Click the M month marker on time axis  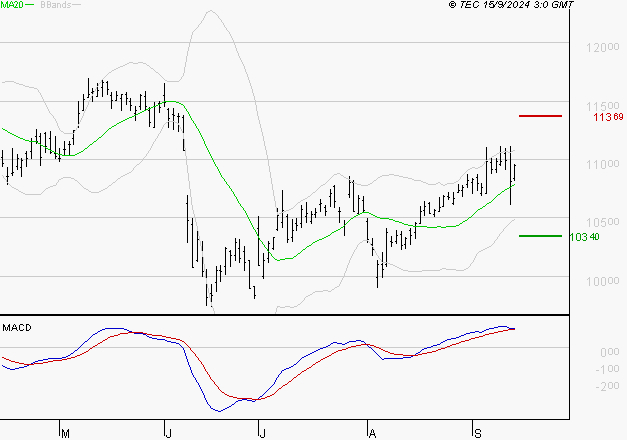pyautogui.click(x=66, y=433)
